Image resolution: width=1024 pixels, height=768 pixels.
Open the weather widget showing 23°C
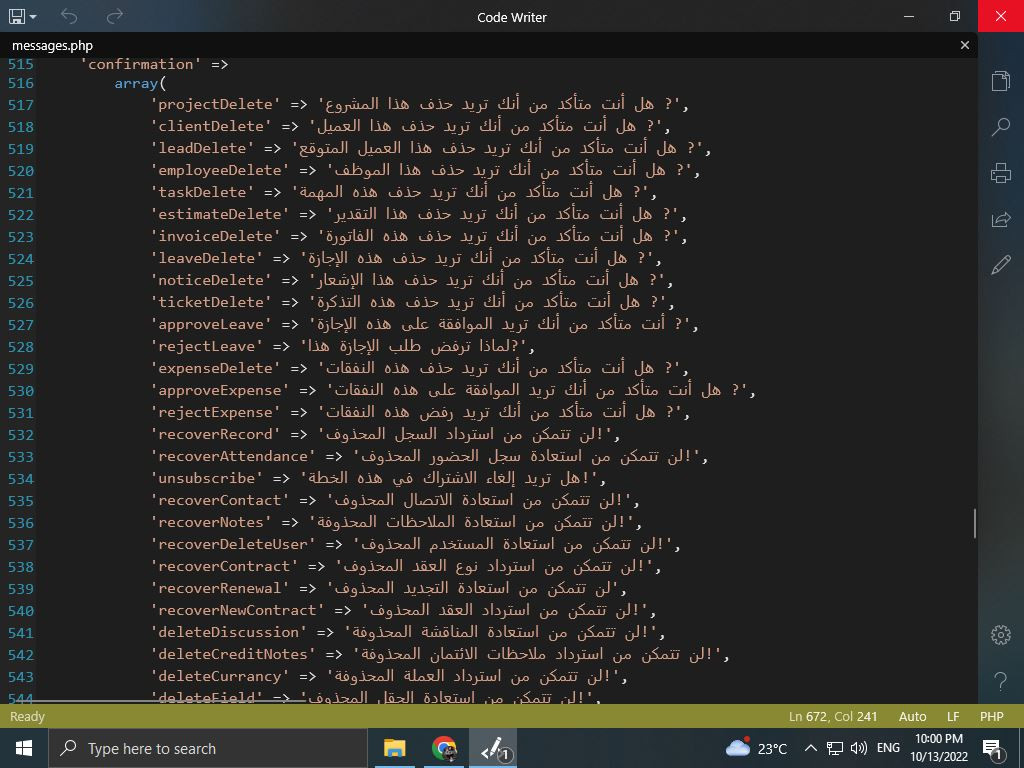coord(756,748)
